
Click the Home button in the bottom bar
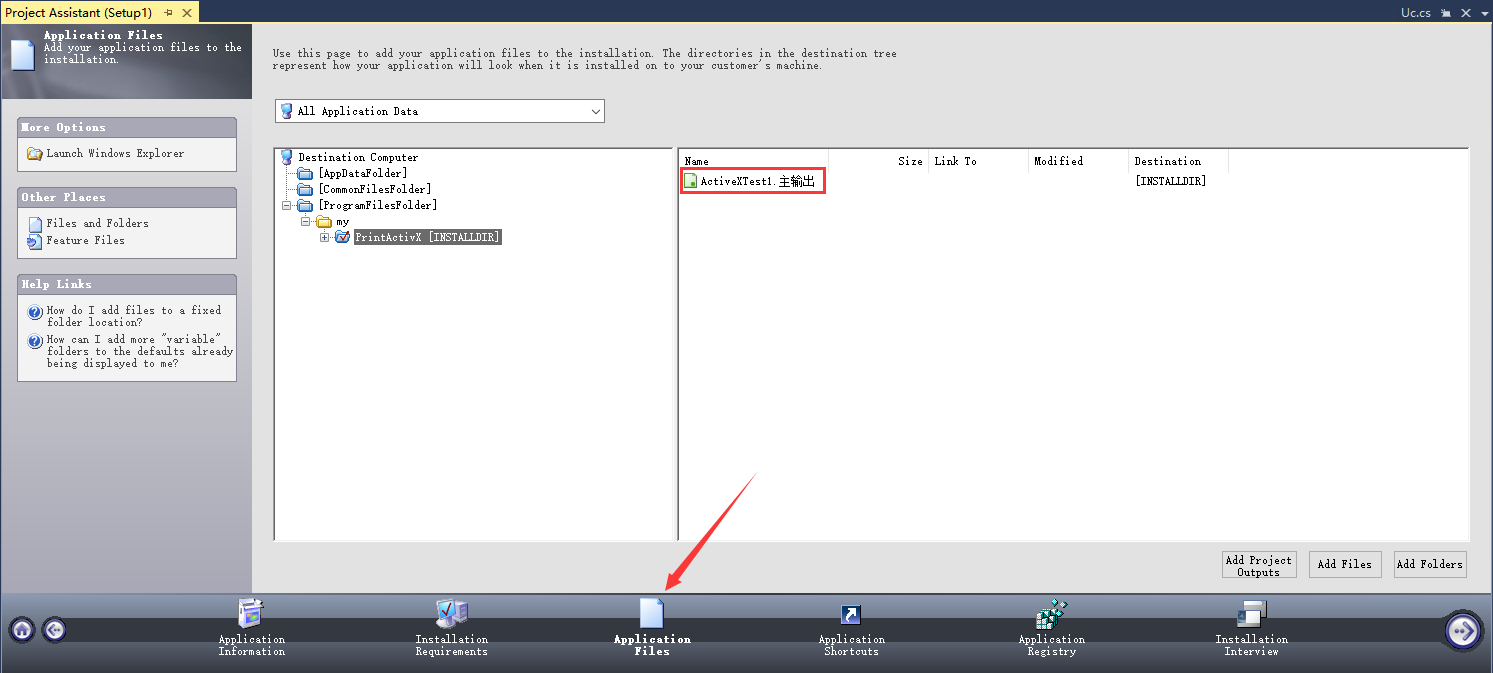click(x=22, y=630)
